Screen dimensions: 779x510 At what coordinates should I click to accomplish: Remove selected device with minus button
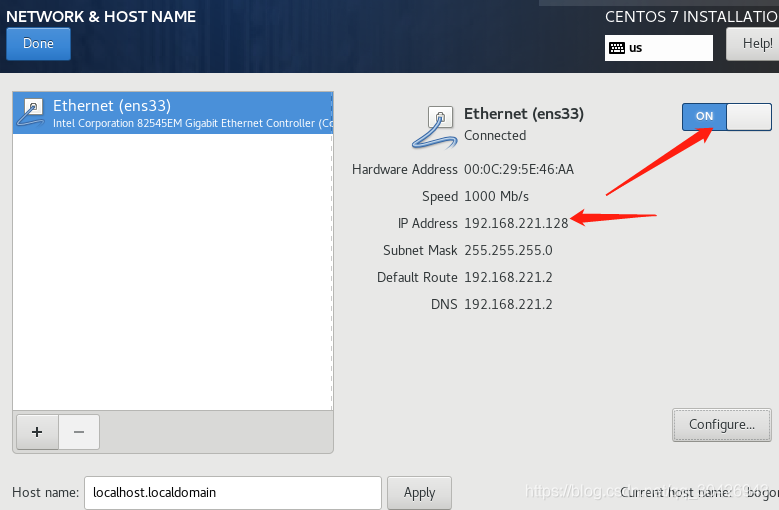[x=79, y=432]
